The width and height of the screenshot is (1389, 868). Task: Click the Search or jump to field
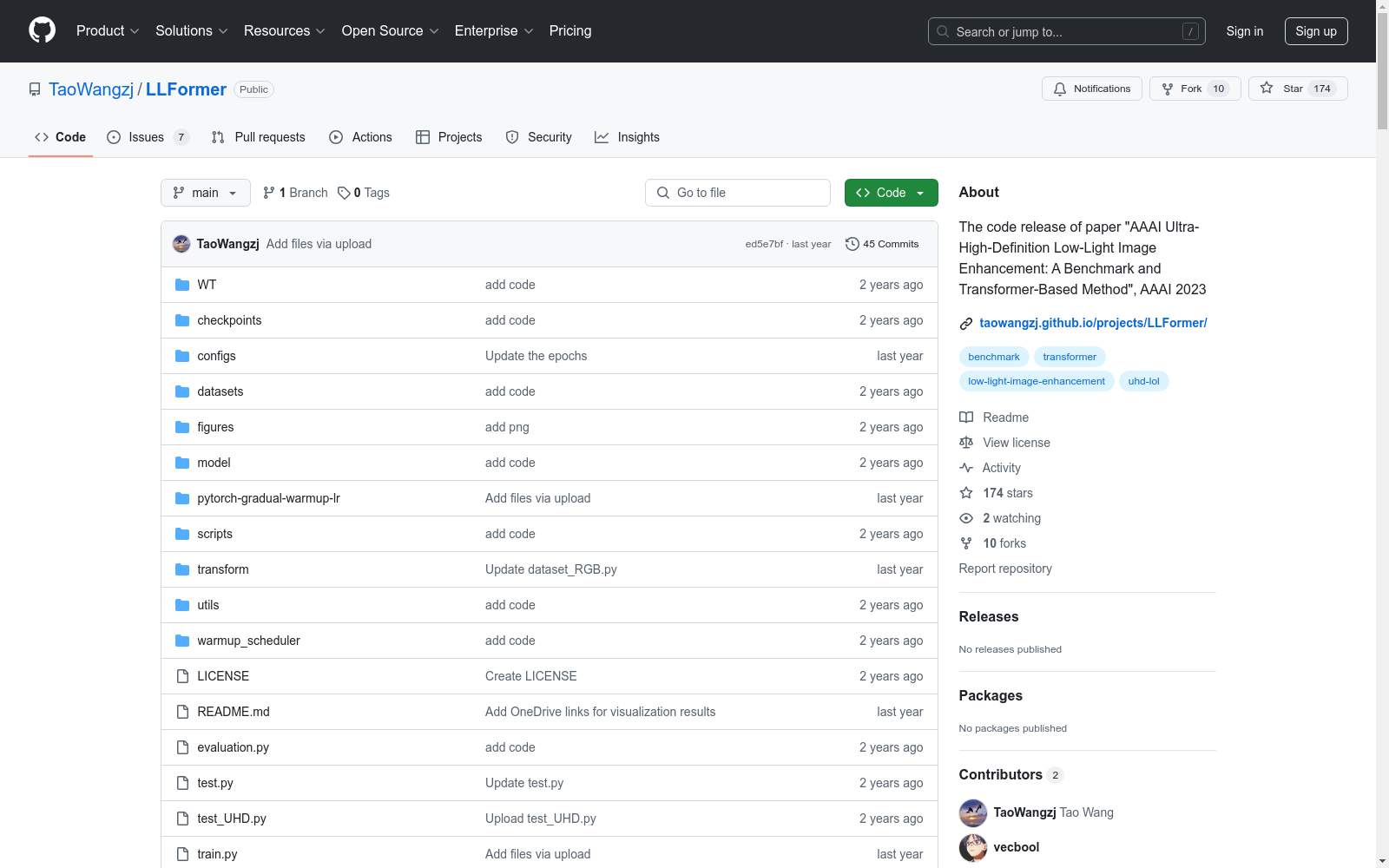1067,31
